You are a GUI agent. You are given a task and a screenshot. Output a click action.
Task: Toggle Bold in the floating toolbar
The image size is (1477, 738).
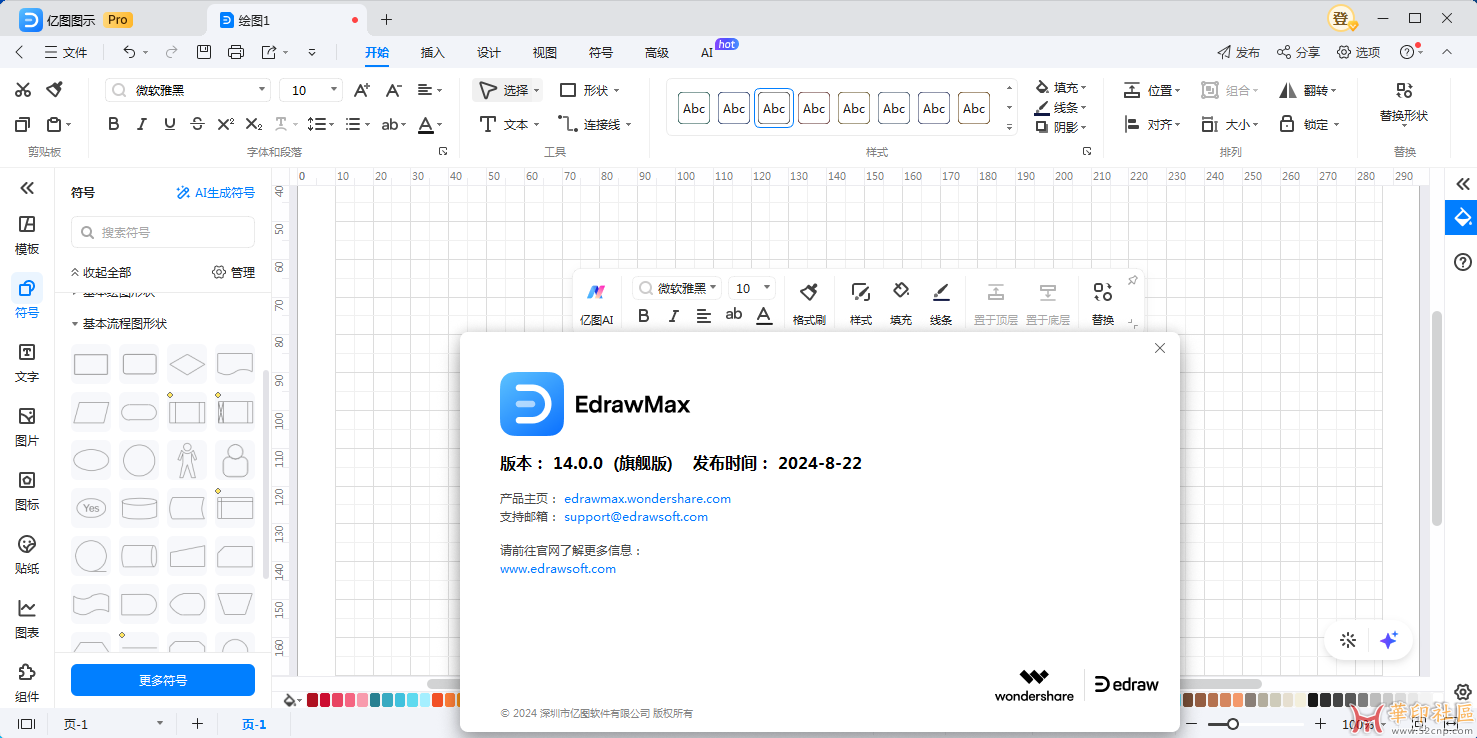pyautogui.click(x=644, y=316)
